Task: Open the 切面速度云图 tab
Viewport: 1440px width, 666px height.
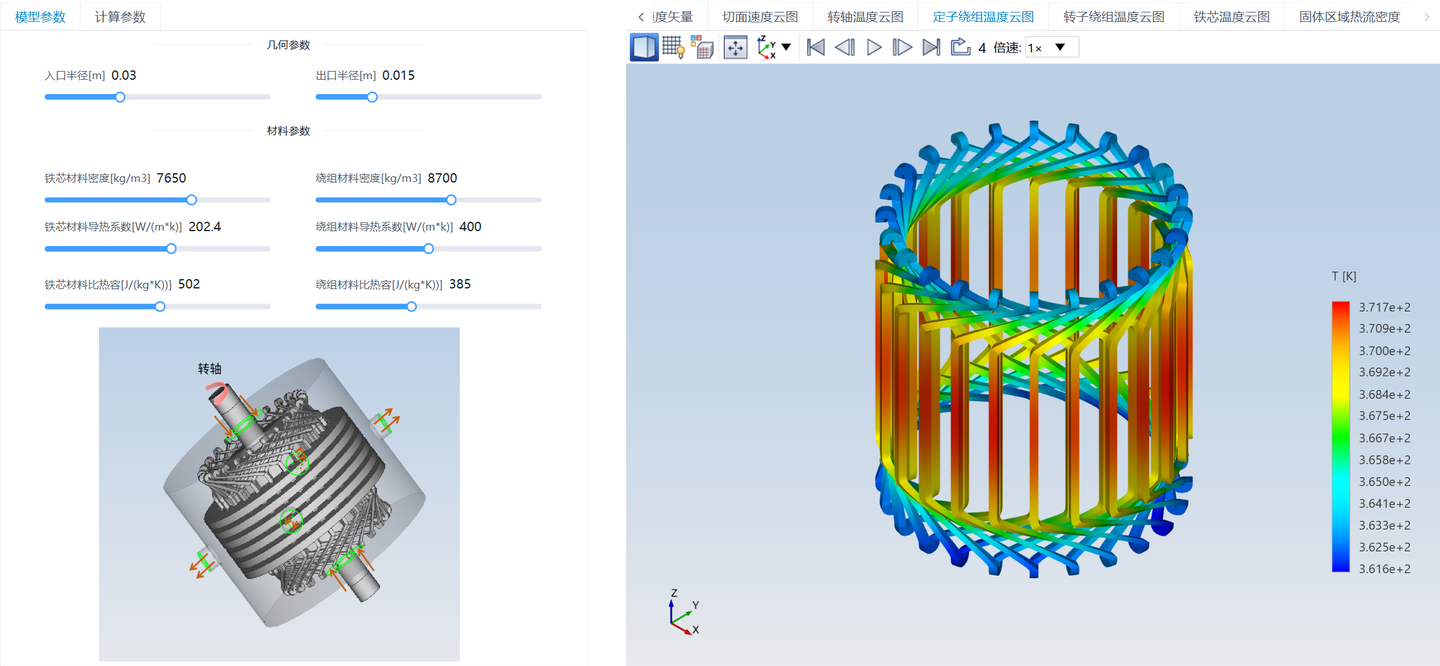Action: point(760,17)
